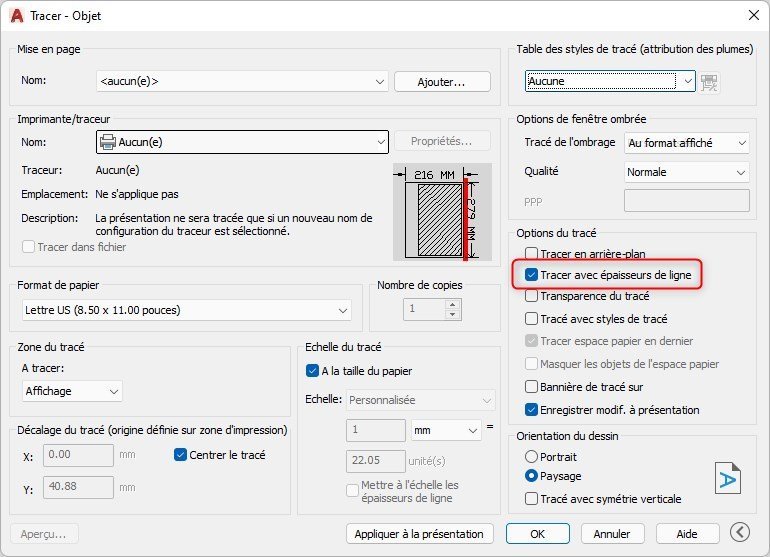The width and height of the screenshot is (770, 557).
Task: Expand the Format de papier dropdown
Action: [x=187, y=310]
